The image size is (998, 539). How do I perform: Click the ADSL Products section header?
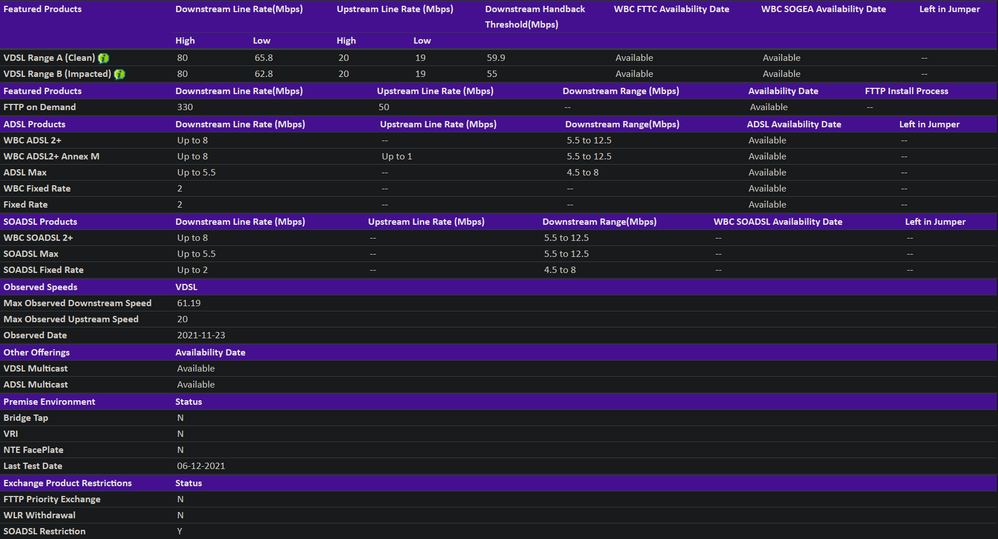point(34,124)
